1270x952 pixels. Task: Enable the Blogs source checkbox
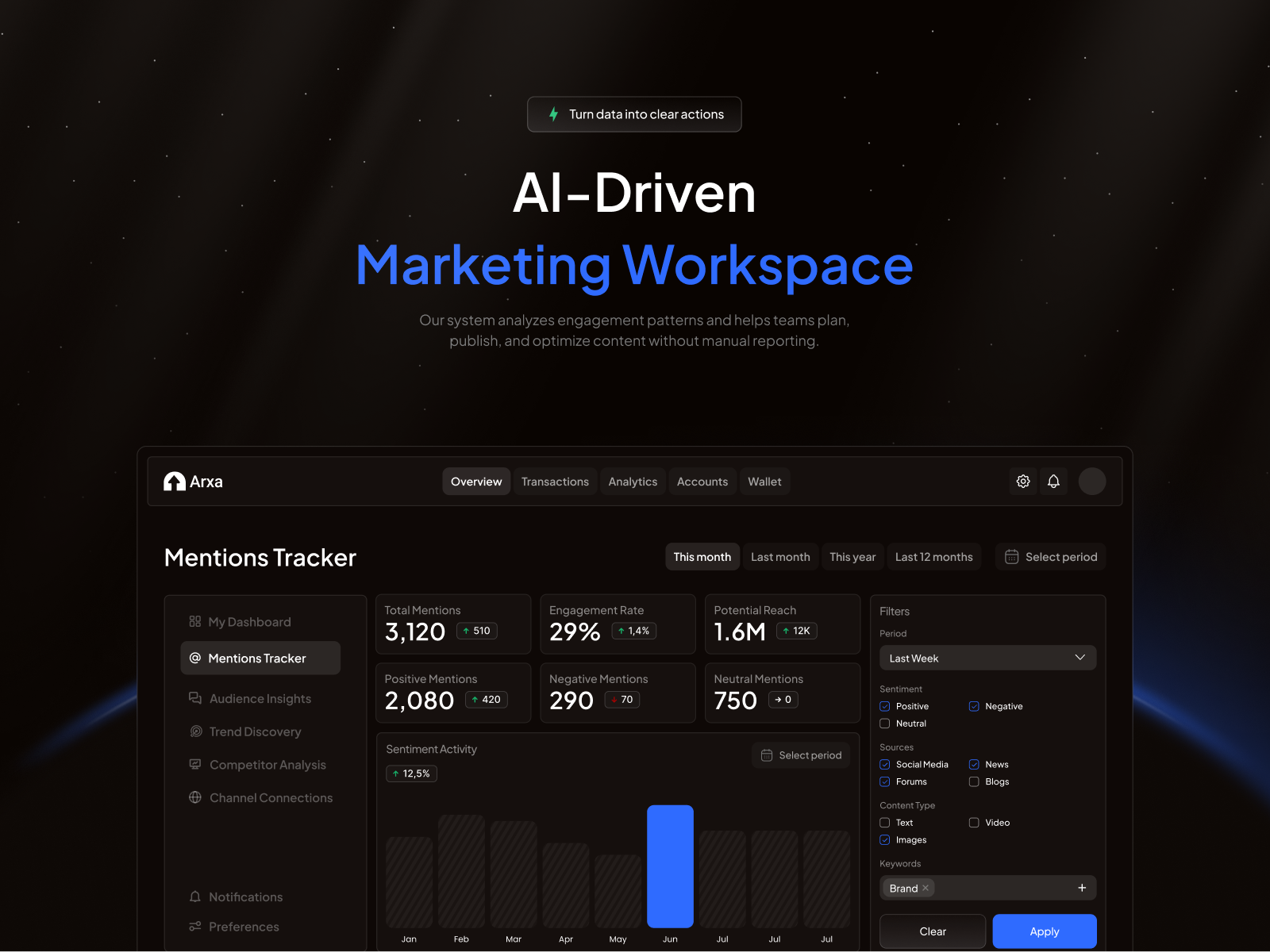click(x=974, y=781)
